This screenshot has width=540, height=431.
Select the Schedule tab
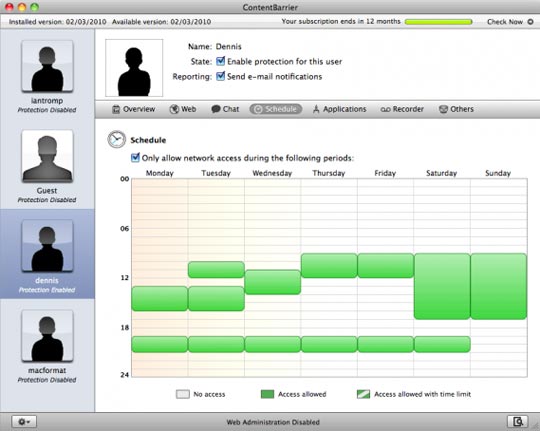pyautogui.click(x=276, y=109)
